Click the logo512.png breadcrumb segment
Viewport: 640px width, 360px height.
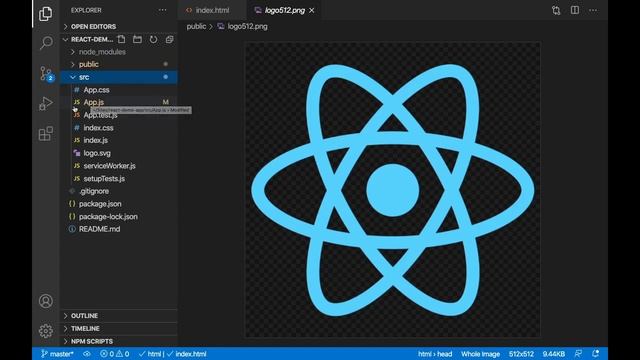pyautogui.click(x=243, y=27)
